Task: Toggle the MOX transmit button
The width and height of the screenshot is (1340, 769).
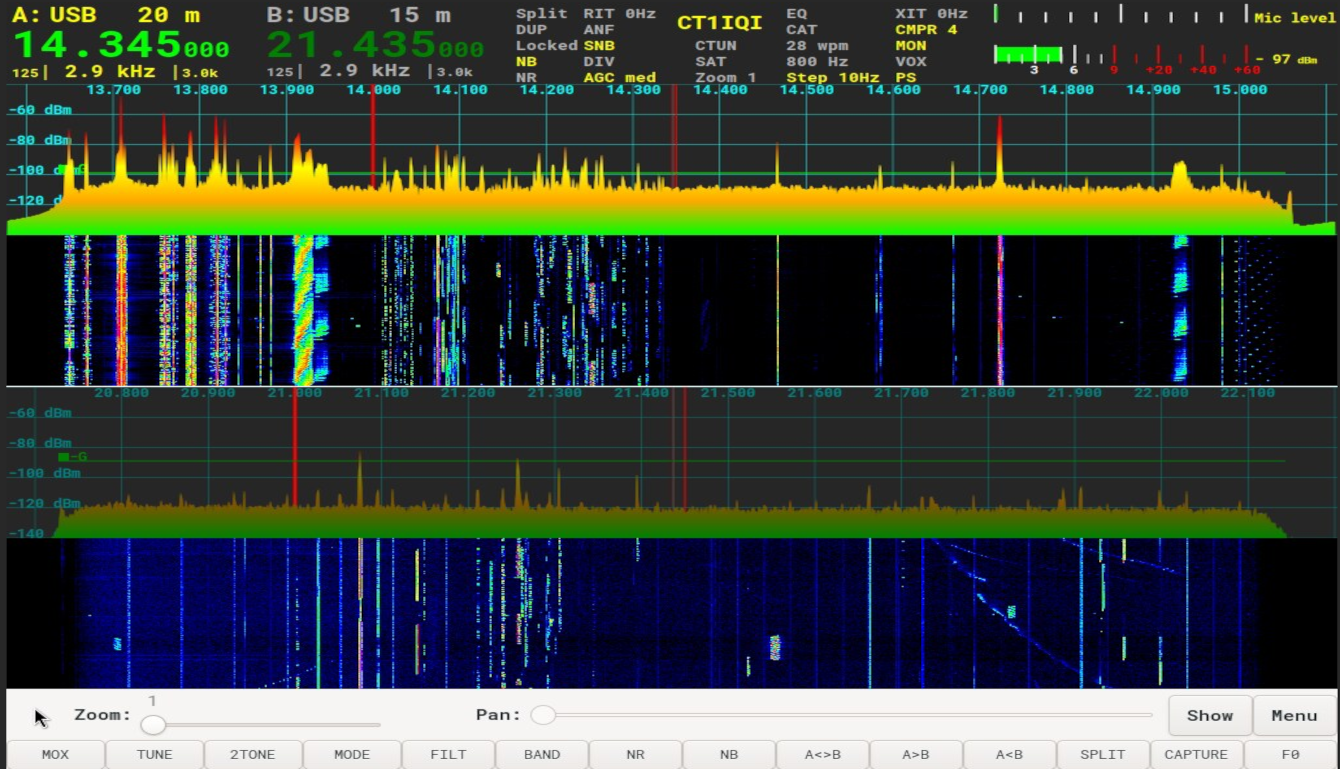Action: [x=55, y=754]
